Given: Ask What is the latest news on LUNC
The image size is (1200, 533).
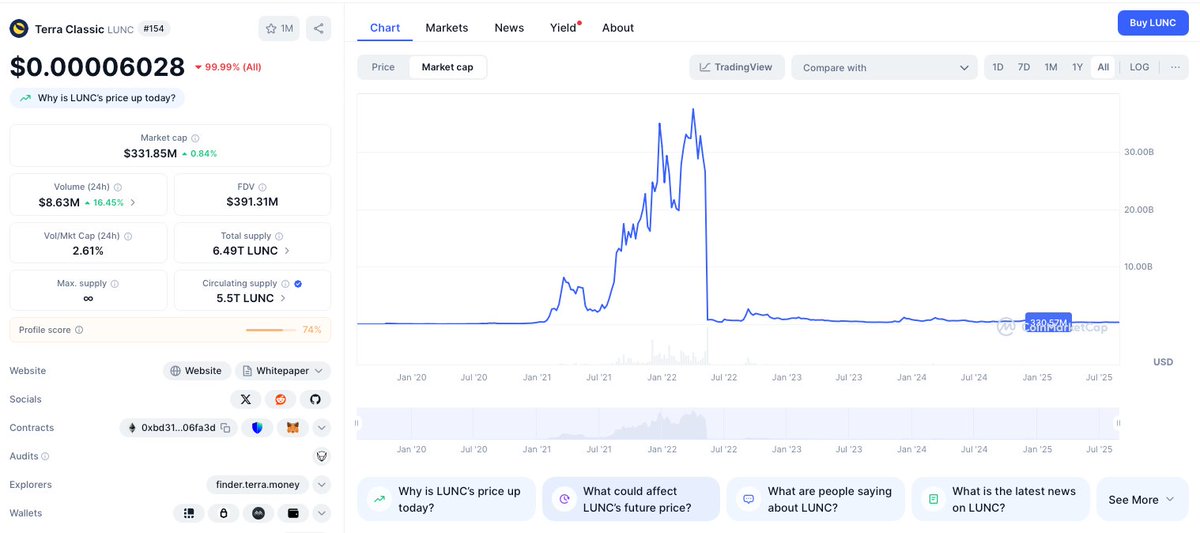Looking at the screenshot, I should [1001, 499].
